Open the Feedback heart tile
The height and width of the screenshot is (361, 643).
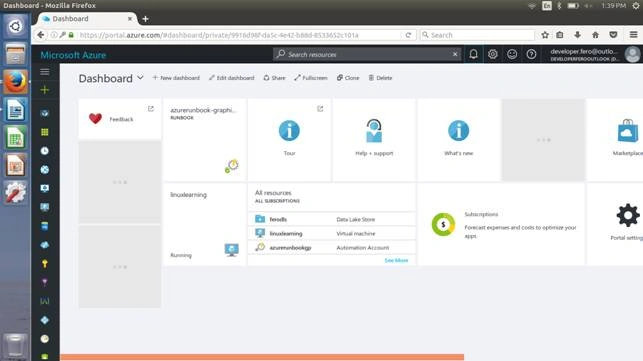tap(120, 119)
